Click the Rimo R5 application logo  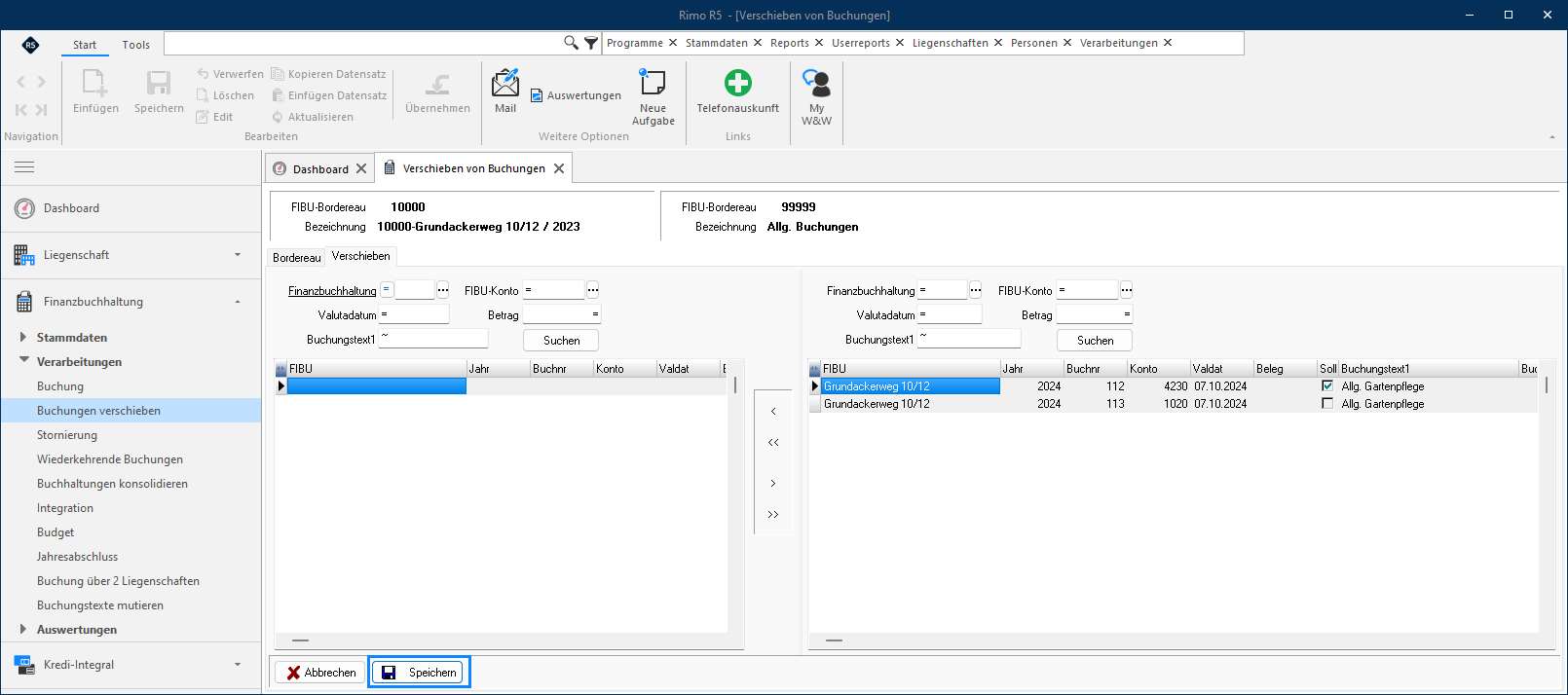(30, 45)
